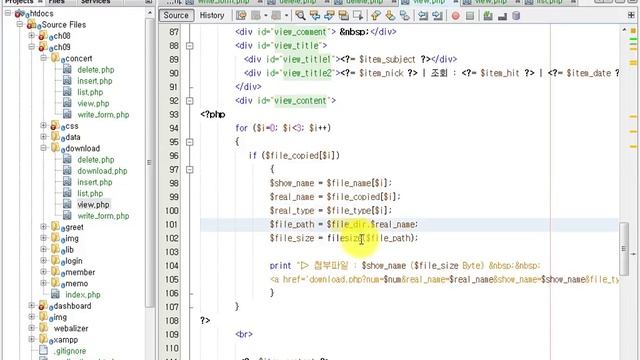This screenshot has height=360, width=640.
Task: Click the gray cylinder toolbar icon
Action: point(516,16)
